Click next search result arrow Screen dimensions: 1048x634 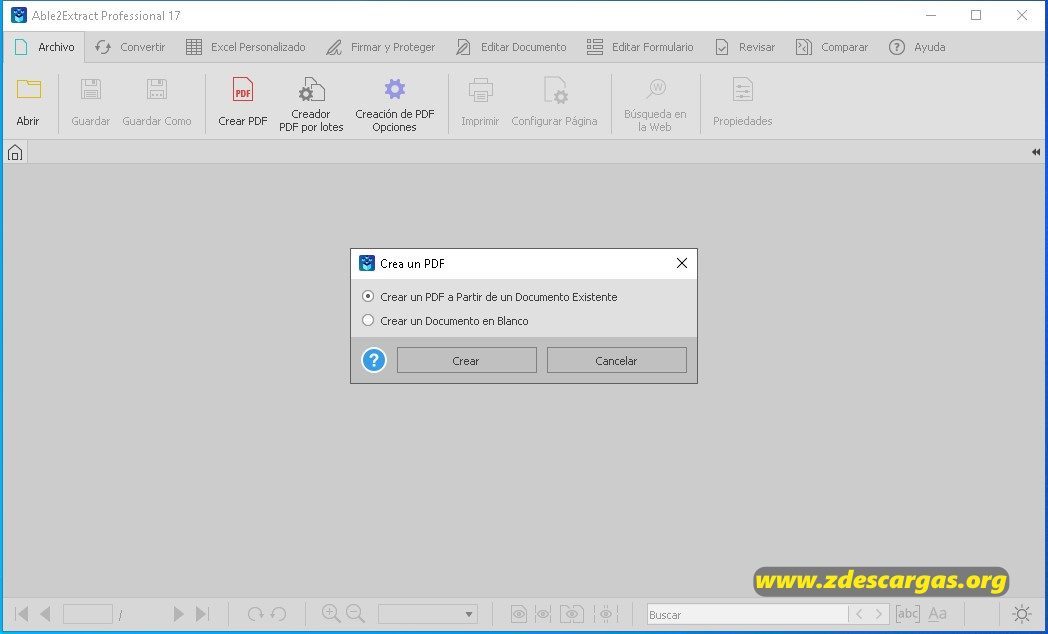pos(879,613)
